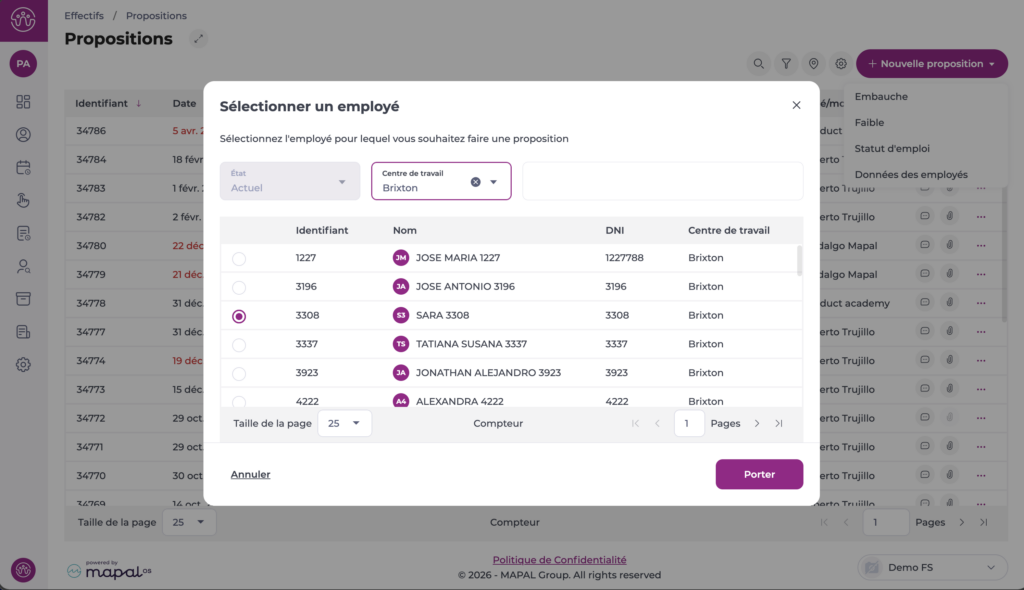Choose Embauche from the proposition menu

click(881, 97)
